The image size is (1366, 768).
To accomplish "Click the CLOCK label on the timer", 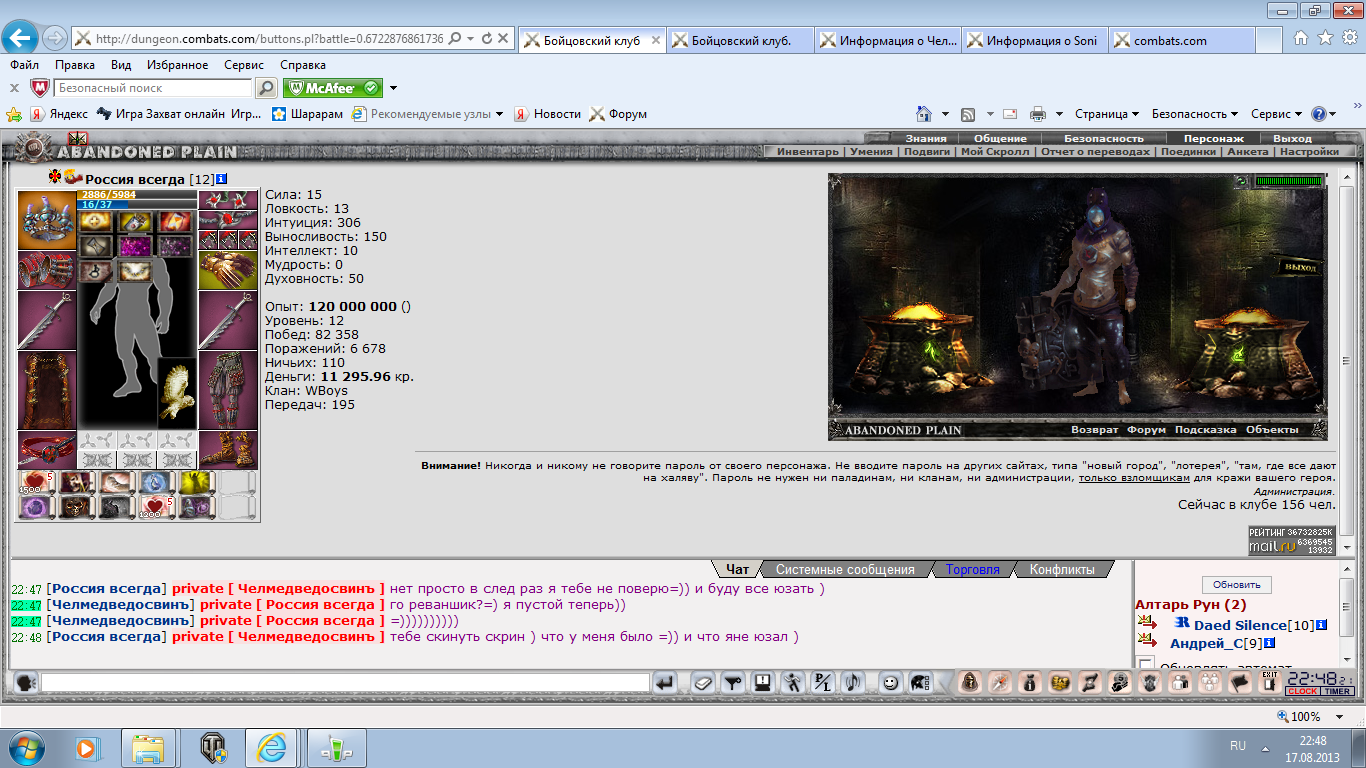I will pyautogui.click(x=1302, y=691).
